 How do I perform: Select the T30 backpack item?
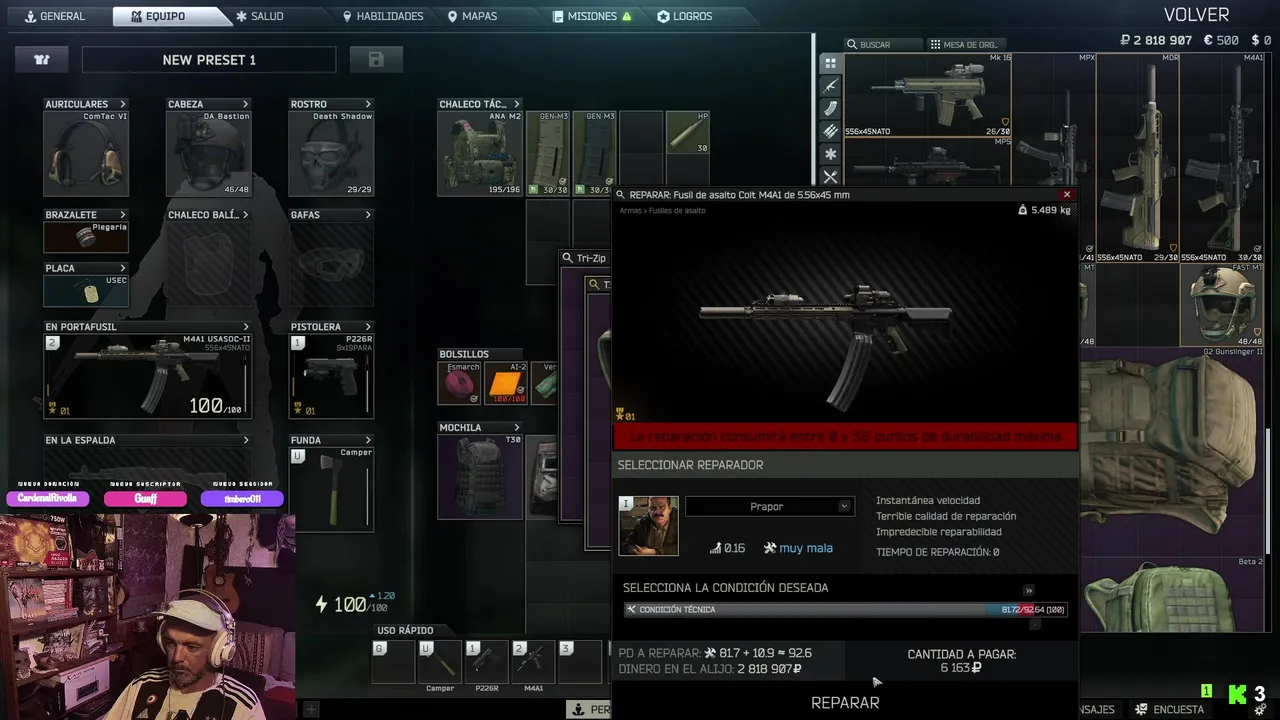(480, 477)
